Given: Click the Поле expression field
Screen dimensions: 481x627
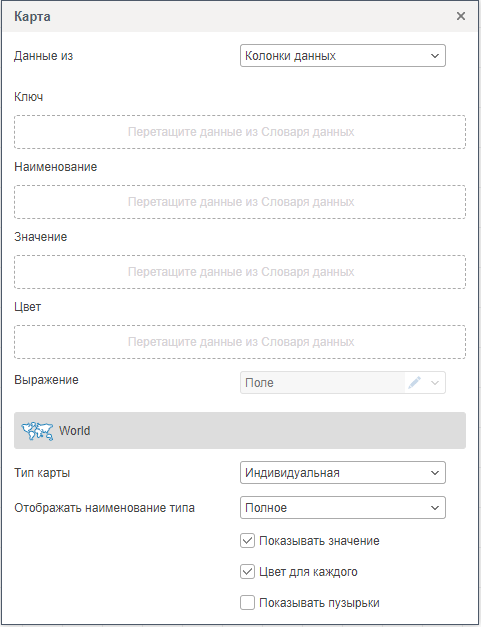Looking at the screenshot, I should pos(323,383).
